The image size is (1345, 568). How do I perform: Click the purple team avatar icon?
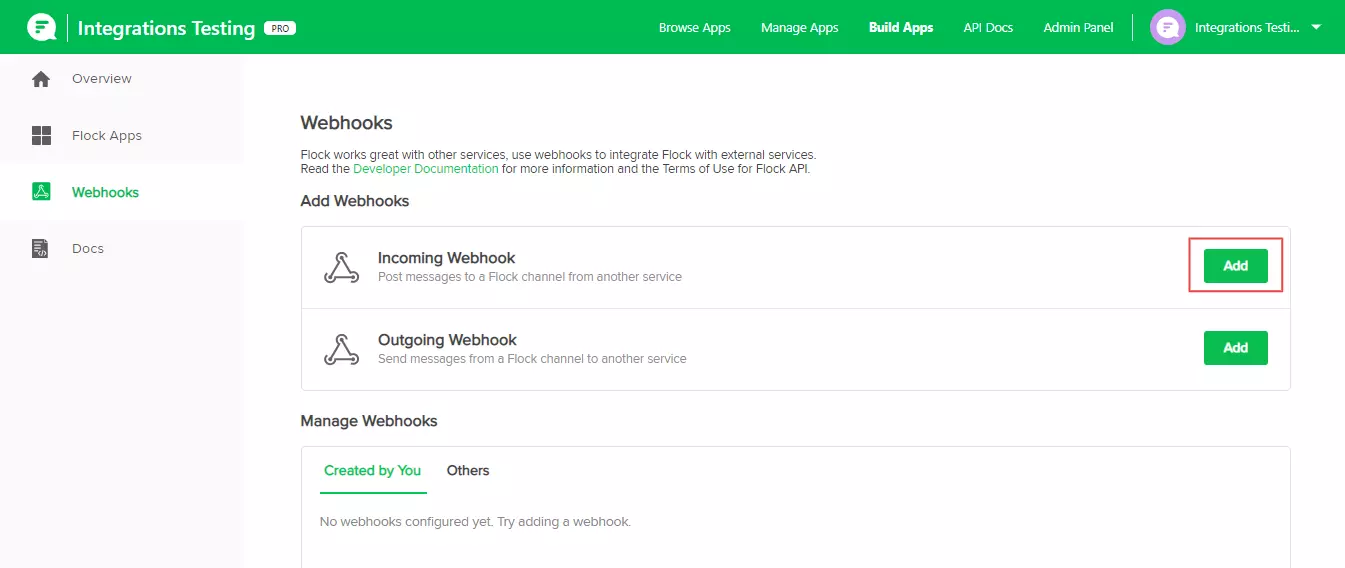[1167, 27]
